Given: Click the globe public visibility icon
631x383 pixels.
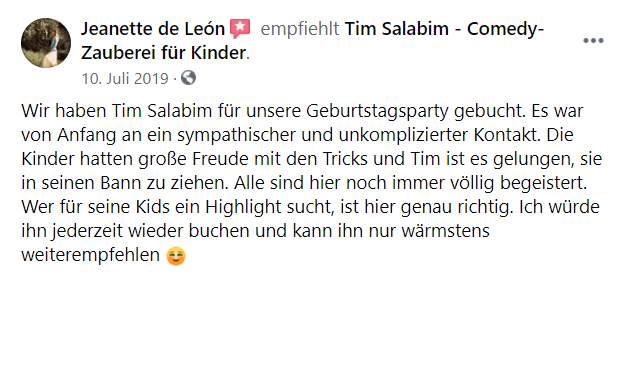Looking at the screenshot, I should [188, 78].
